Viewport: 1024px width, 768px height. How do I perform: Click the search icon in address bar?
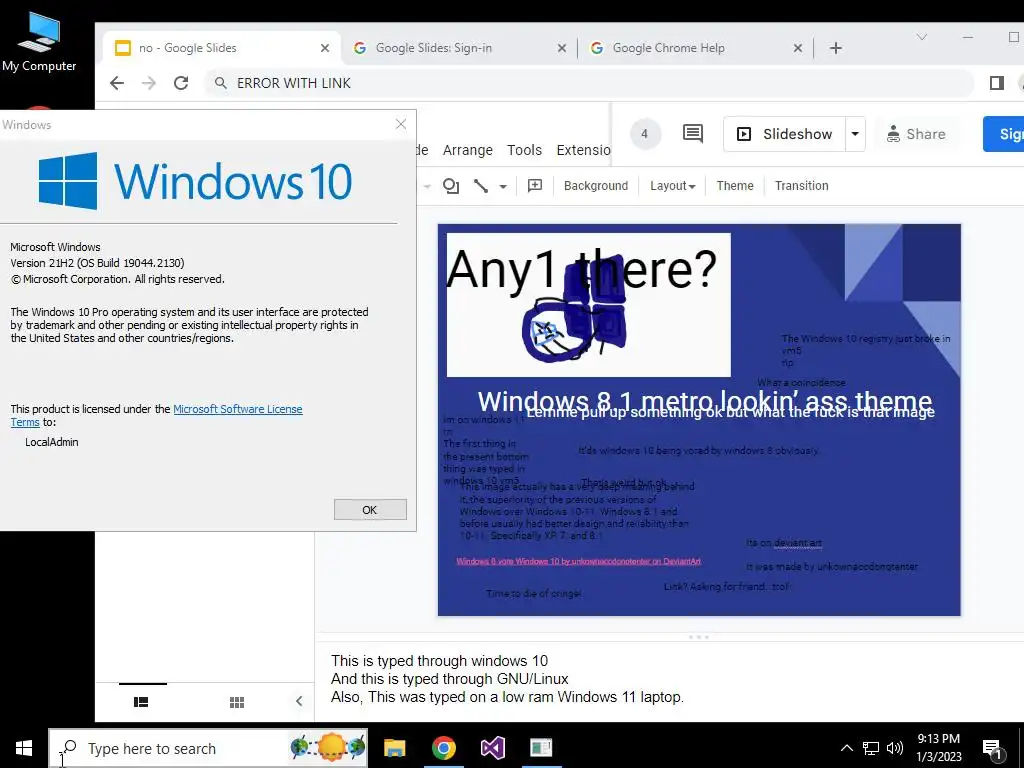pyautogui.click(x=221, y=83)
